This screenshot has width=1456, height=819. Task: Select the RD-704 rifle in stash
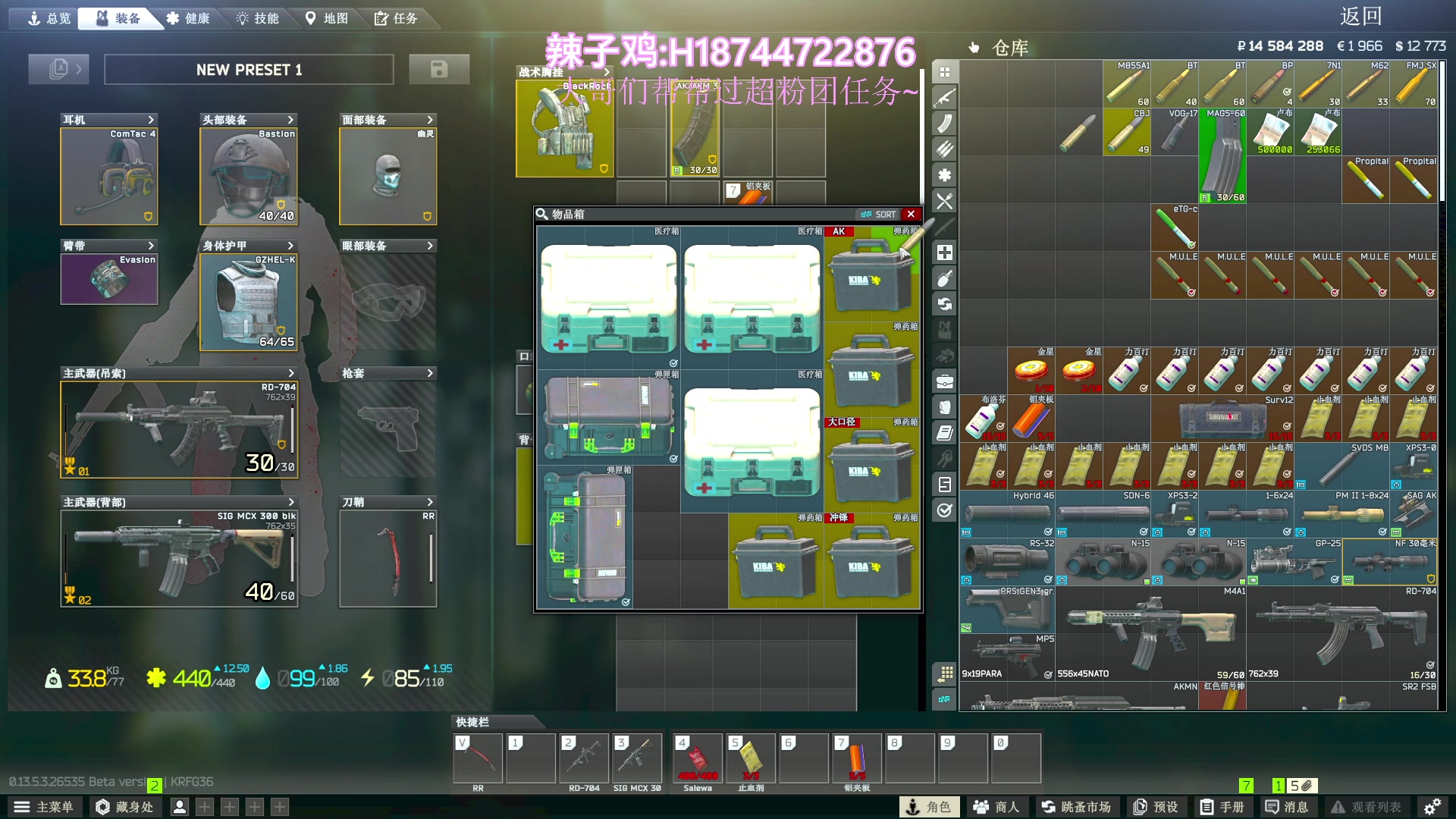pyautogui.click(x=1341, y=633)
